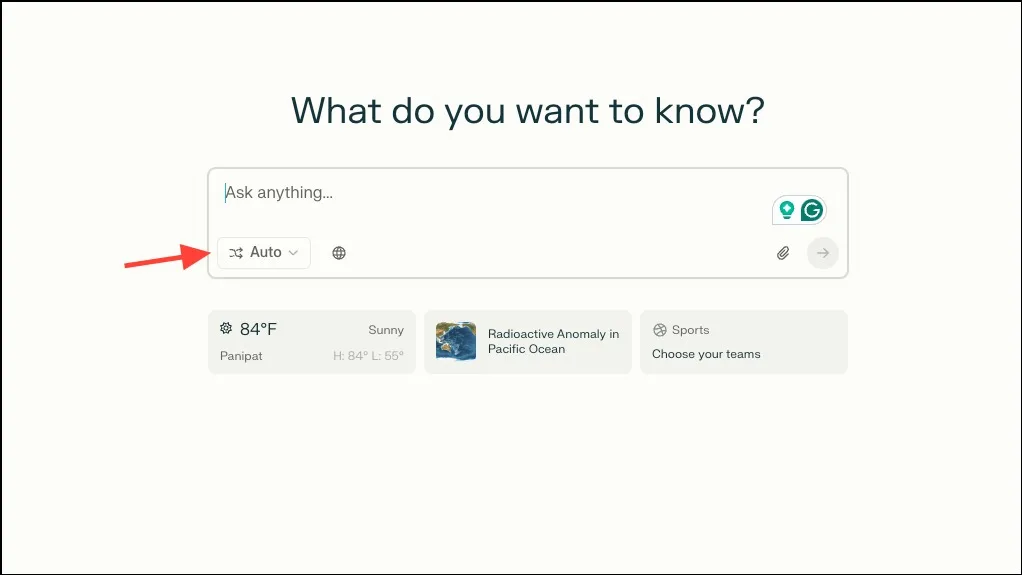Click the Sports card label
The width and height of the screenshot is (1022, 575).
pyautogui.click(x=690, y=330)
